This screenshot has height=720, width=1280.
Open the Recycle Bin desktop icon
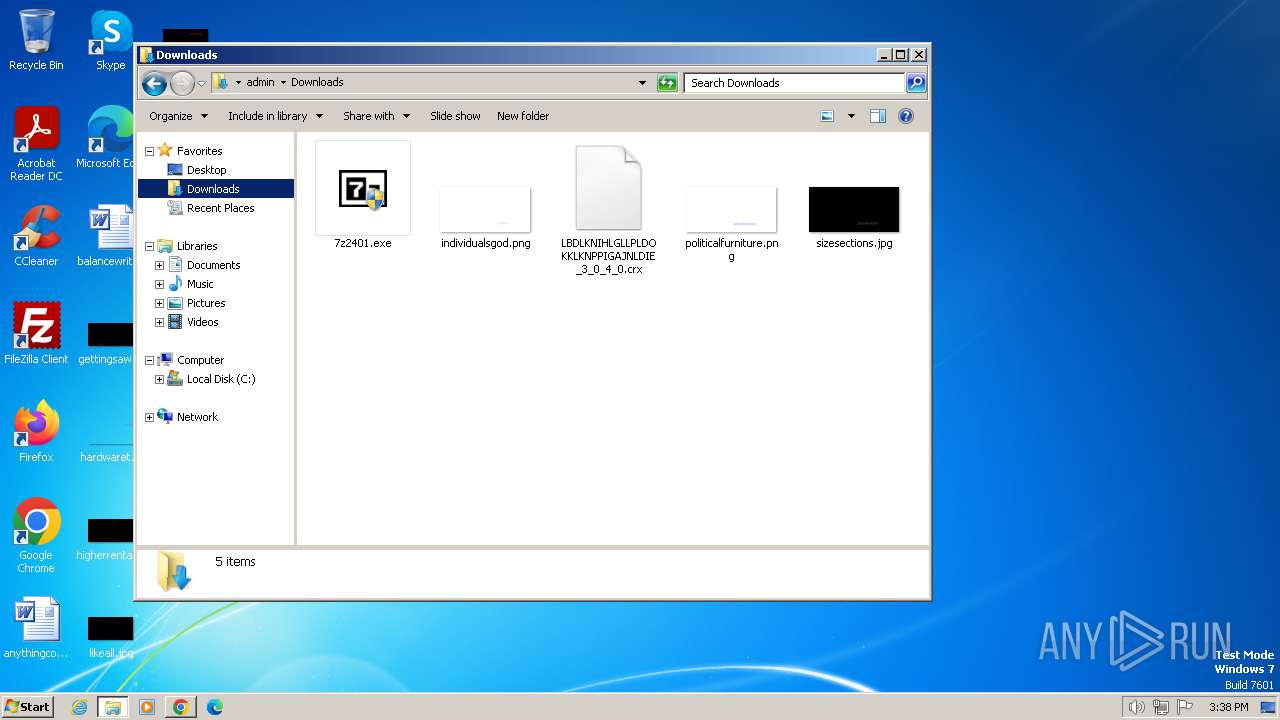(x=36, y=40)
